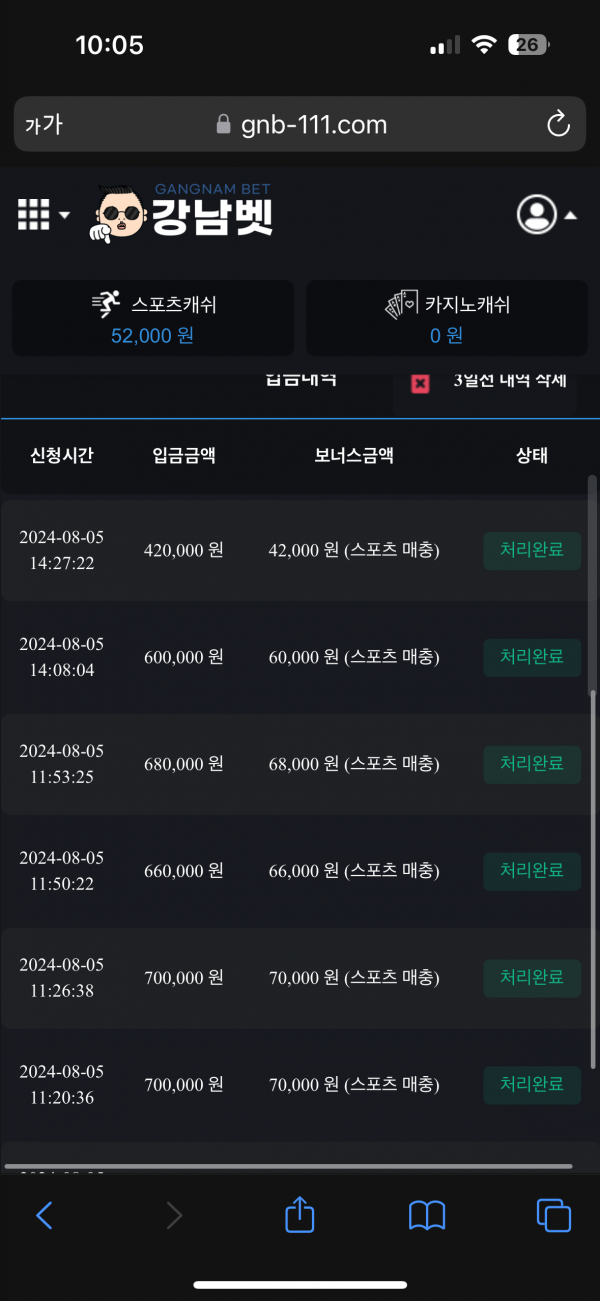Open Safari bookmarks
The height and width of the screenshot is (1301, 600).
[427, 1215]
